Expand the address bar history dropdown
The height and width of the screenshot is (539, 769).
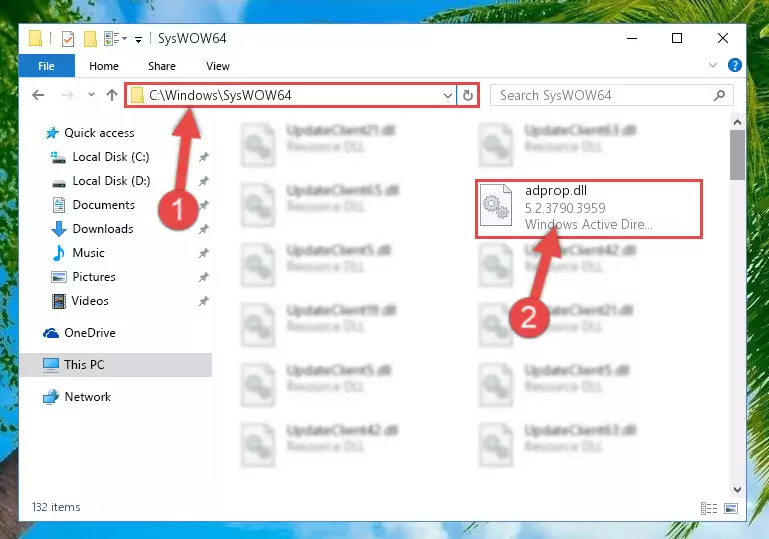click(448, 95)
